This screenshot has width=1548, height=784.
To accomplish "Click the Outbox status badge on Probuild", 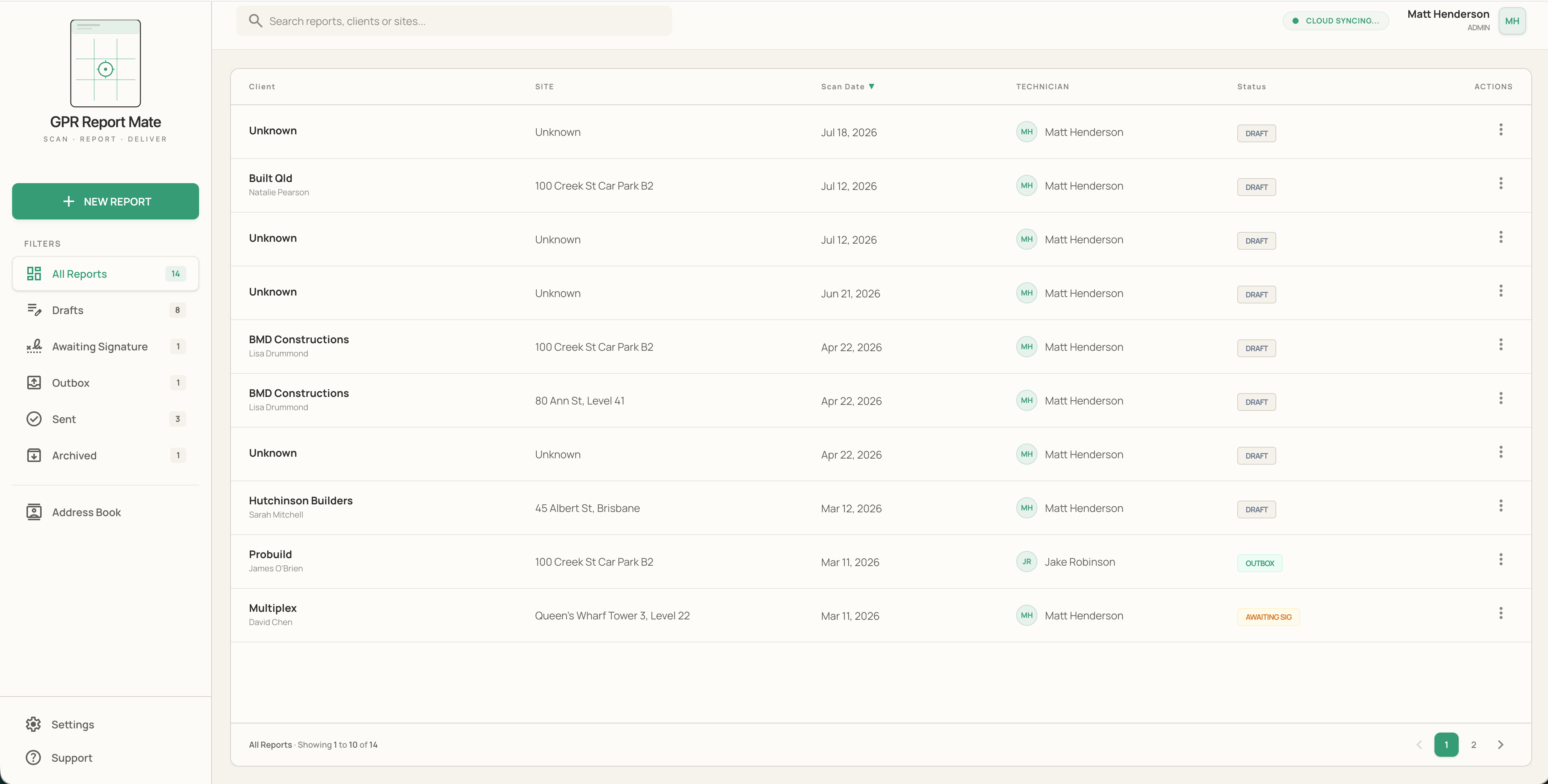I will [1260, 563].
